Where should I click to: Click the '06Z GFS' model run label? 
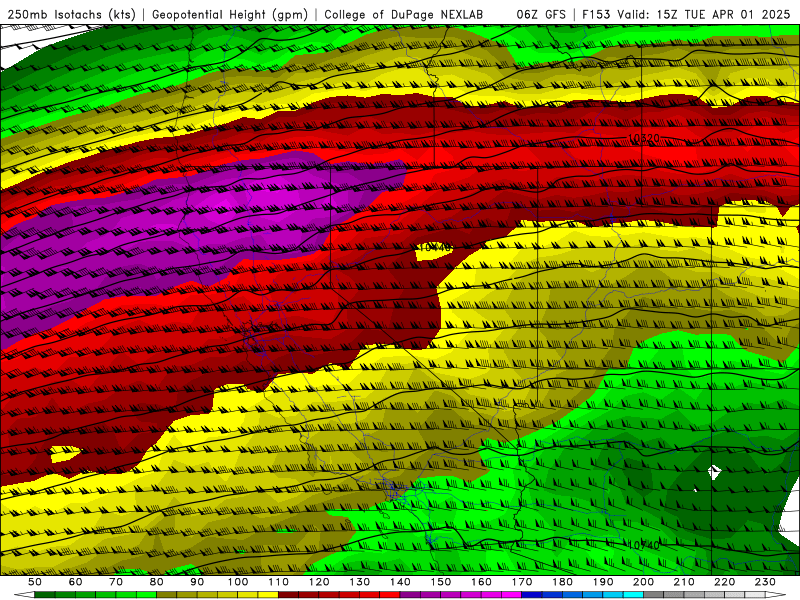point(541,14)
